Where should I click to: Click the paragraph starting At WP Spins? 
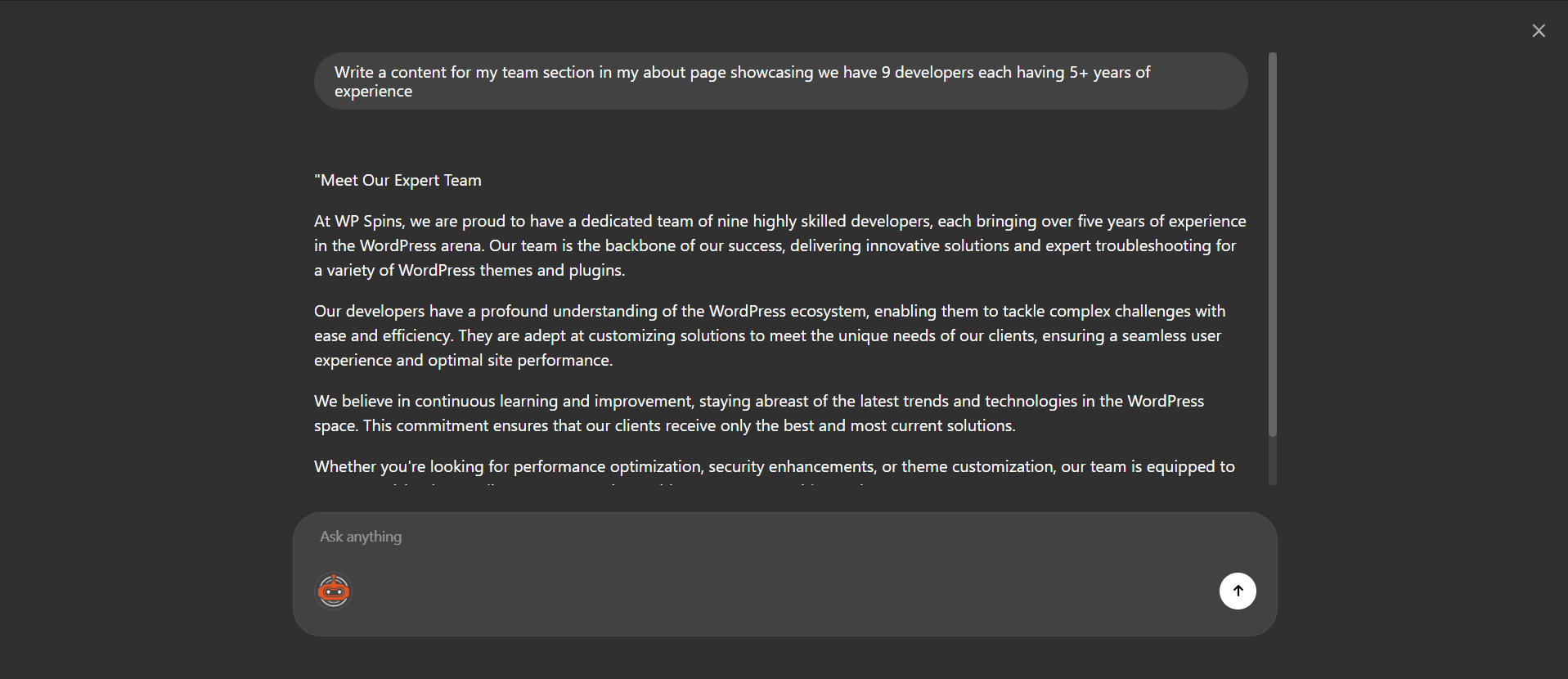[x=780, y=245]
